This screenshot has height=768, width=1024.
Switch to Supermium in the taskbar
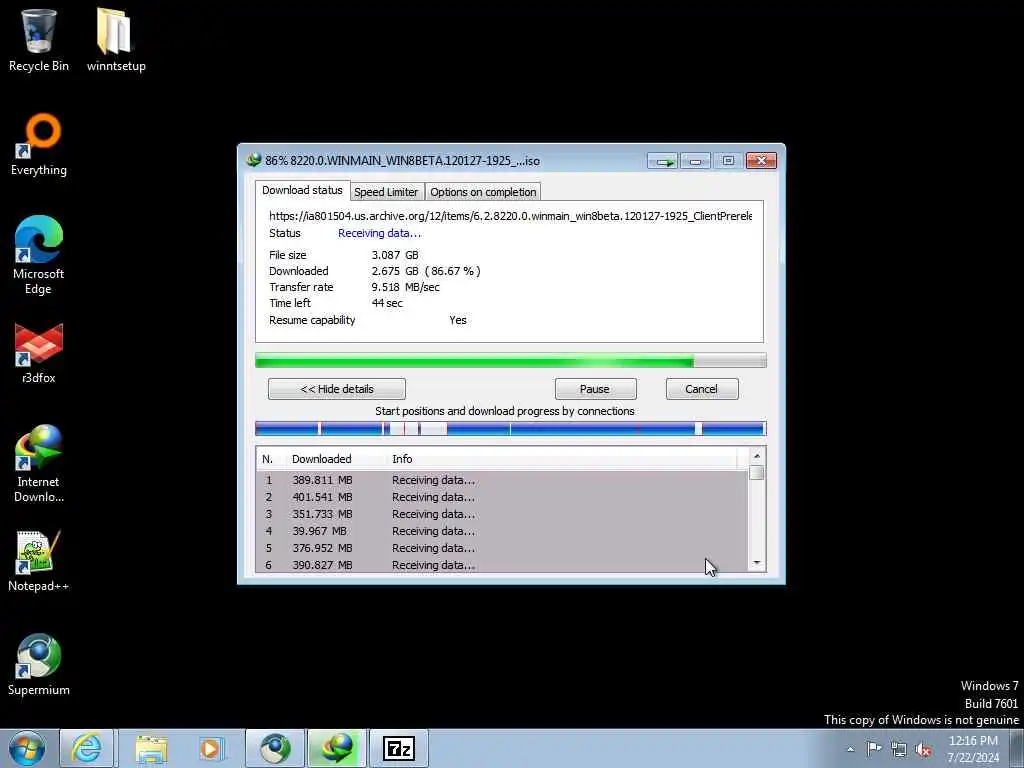point(275,748)
